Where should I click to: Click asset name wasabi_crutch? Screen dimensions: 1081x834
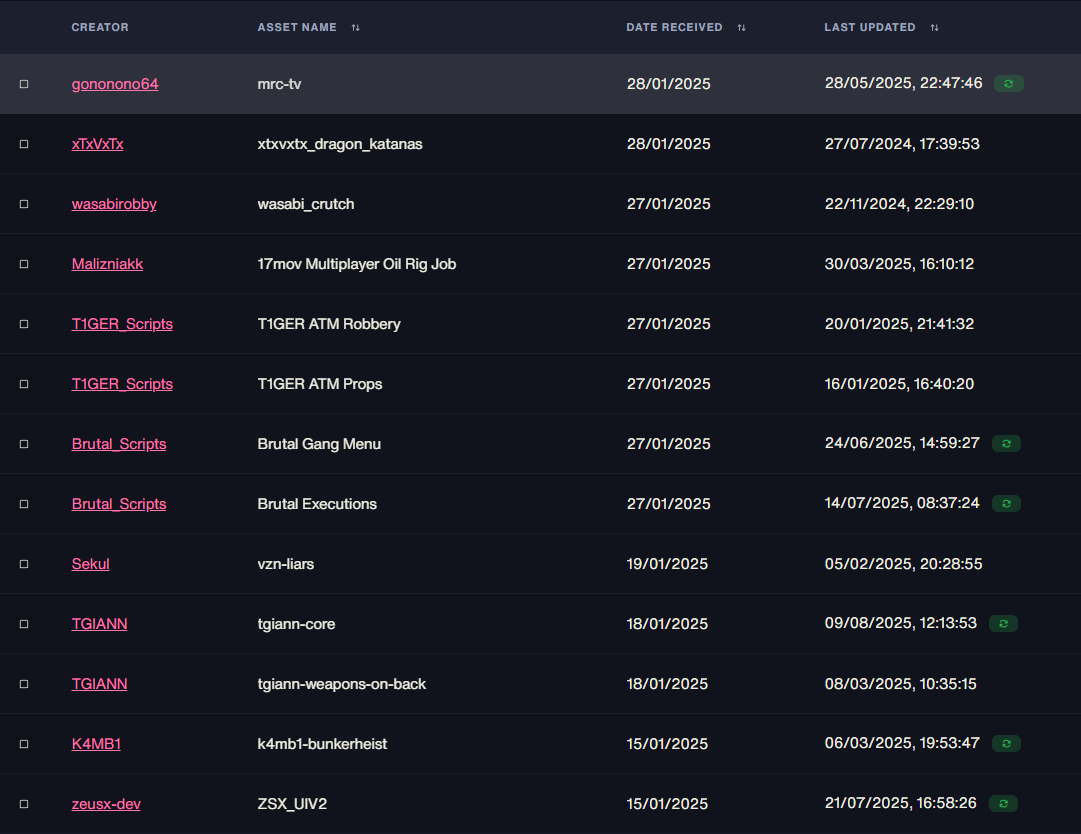pos(306,204)
